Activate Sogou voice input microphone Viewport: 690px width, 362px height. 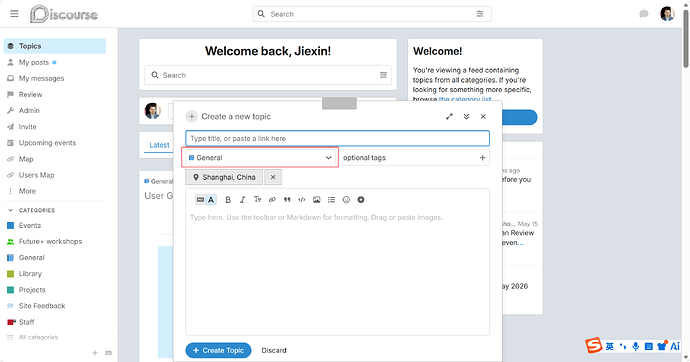[635, 347]
